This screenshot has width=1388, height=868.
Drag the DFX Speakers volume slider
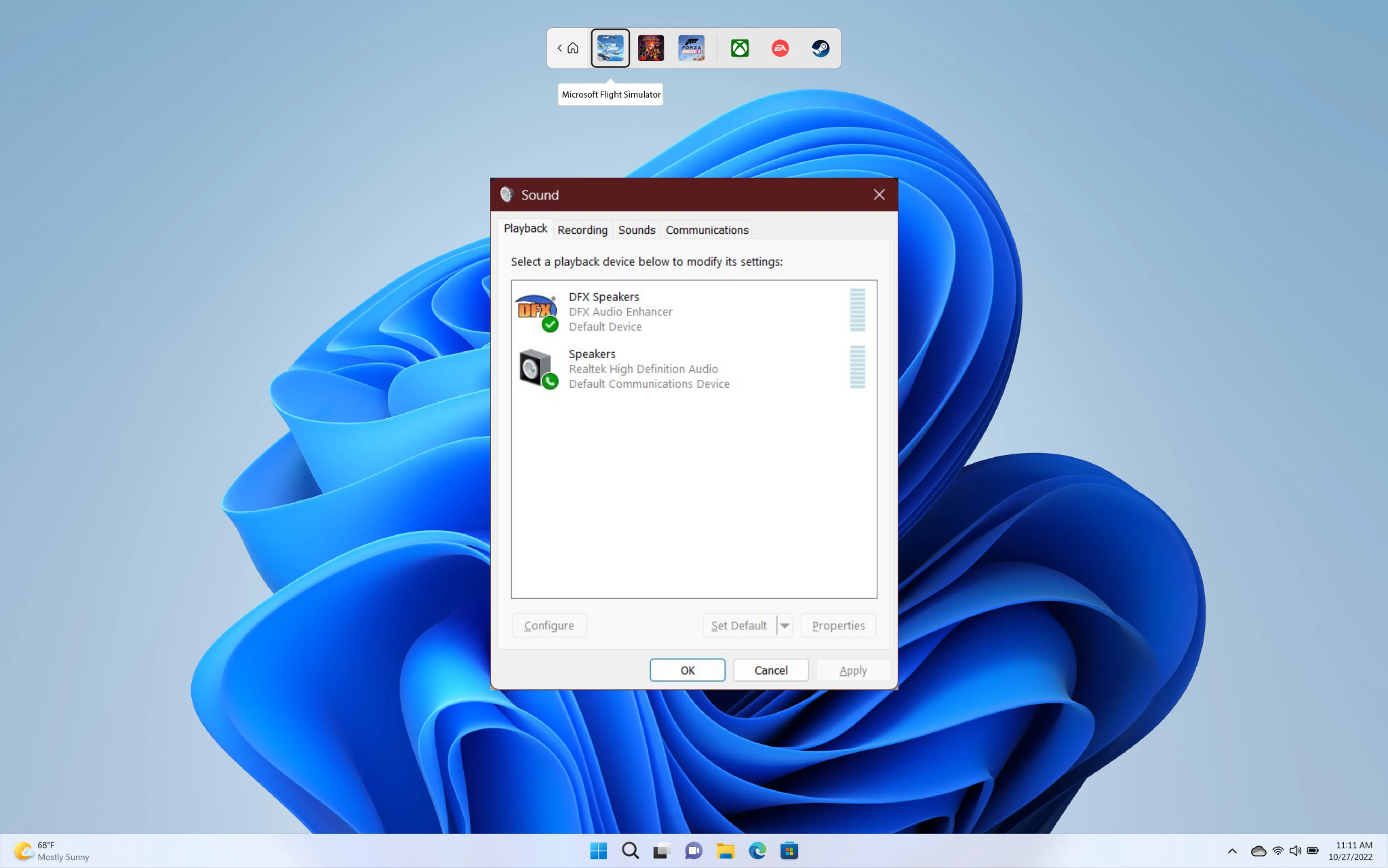tap(856, 311)
